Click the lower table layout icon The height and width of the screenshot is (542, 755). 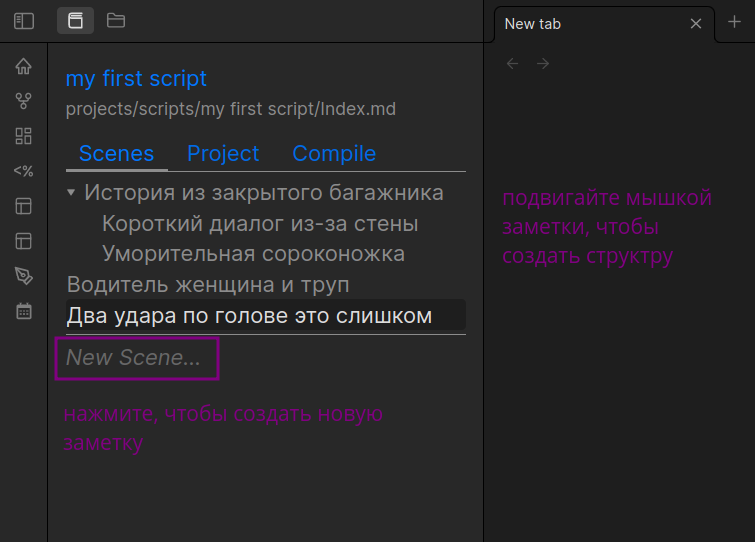tap(24, 241)
